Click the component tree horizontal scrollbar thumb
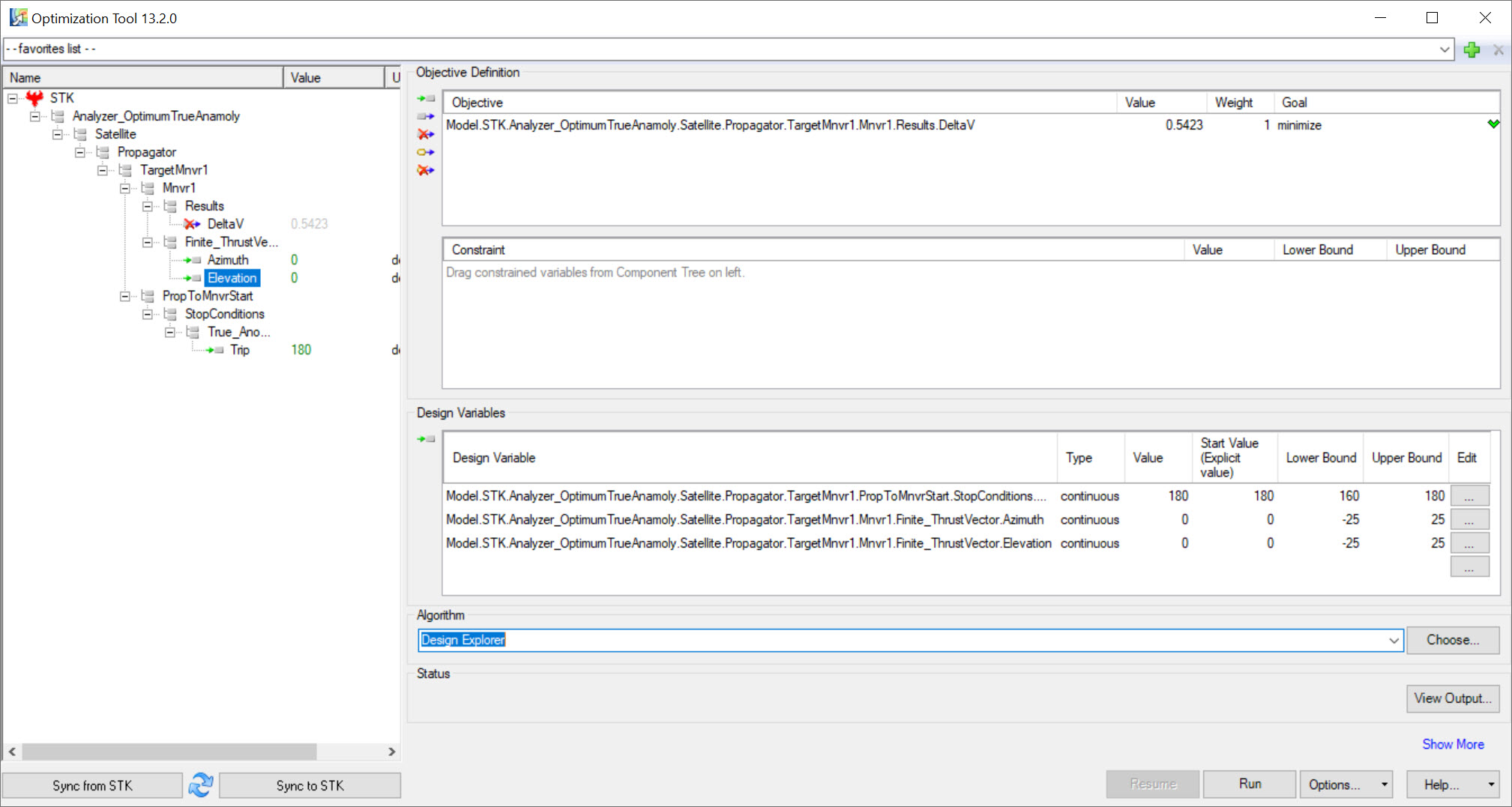This screenshot has width=1512, height=807. point(169,752)
